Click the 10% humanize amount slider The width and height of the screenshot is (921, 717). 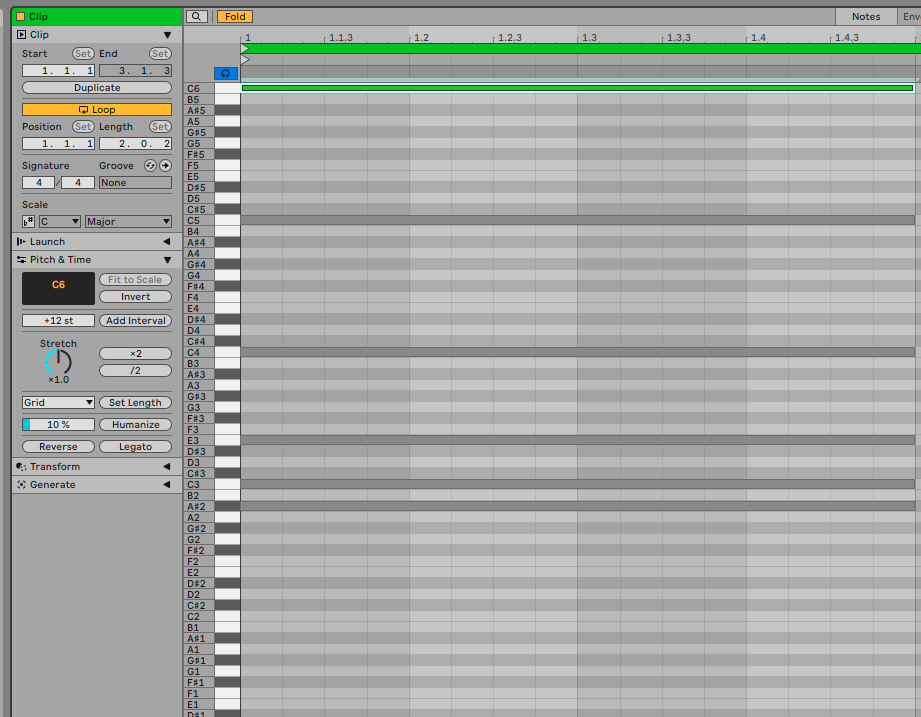click(58, 425)
